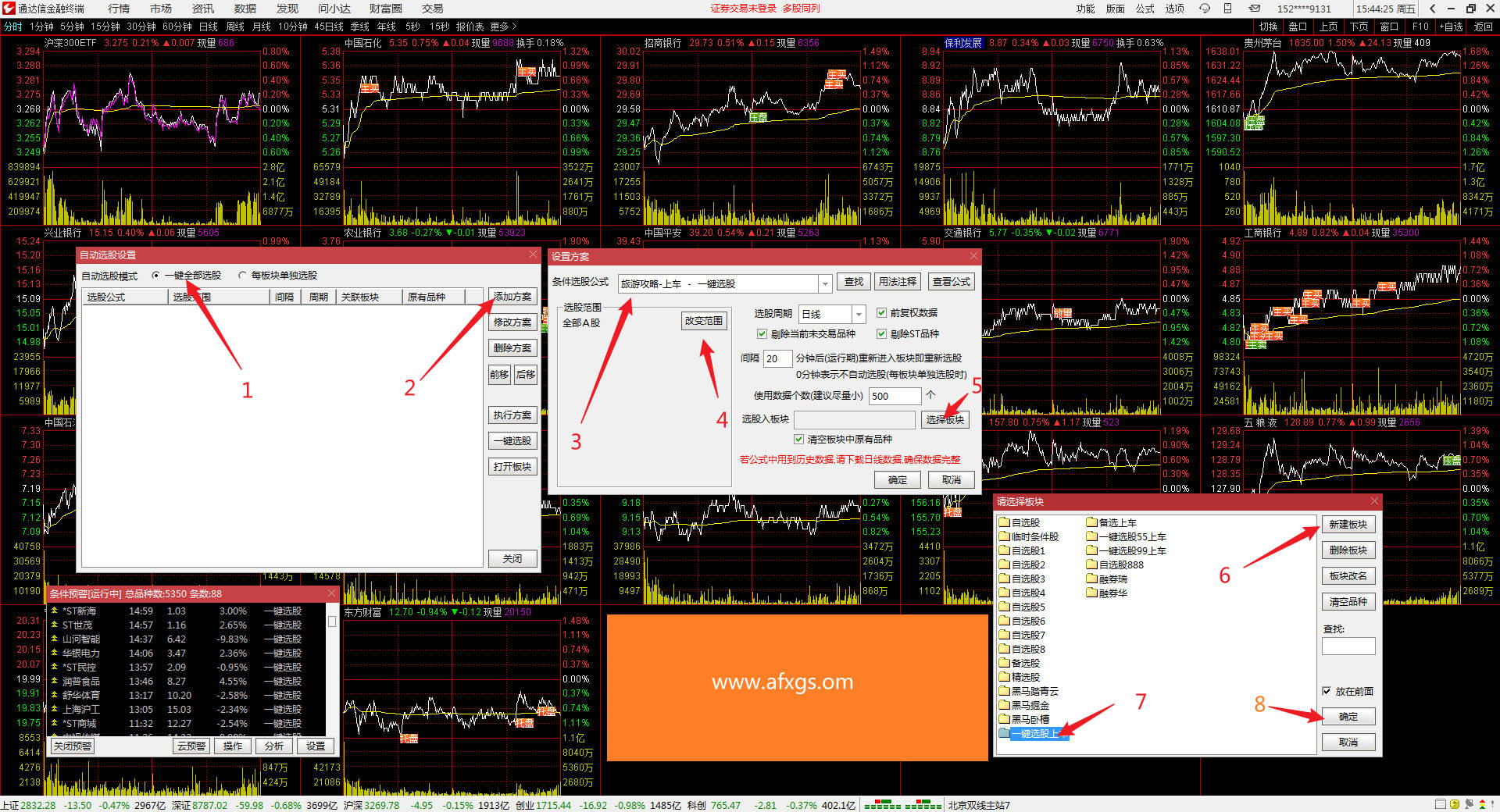
Task: Toggle the 前复权数据 checkbox
Action: tap(881, 313)
